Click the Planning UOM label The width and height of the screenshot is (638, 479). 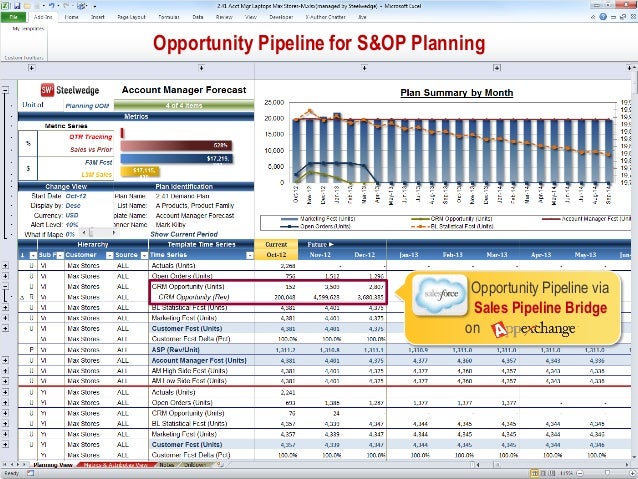coord(87,106)
